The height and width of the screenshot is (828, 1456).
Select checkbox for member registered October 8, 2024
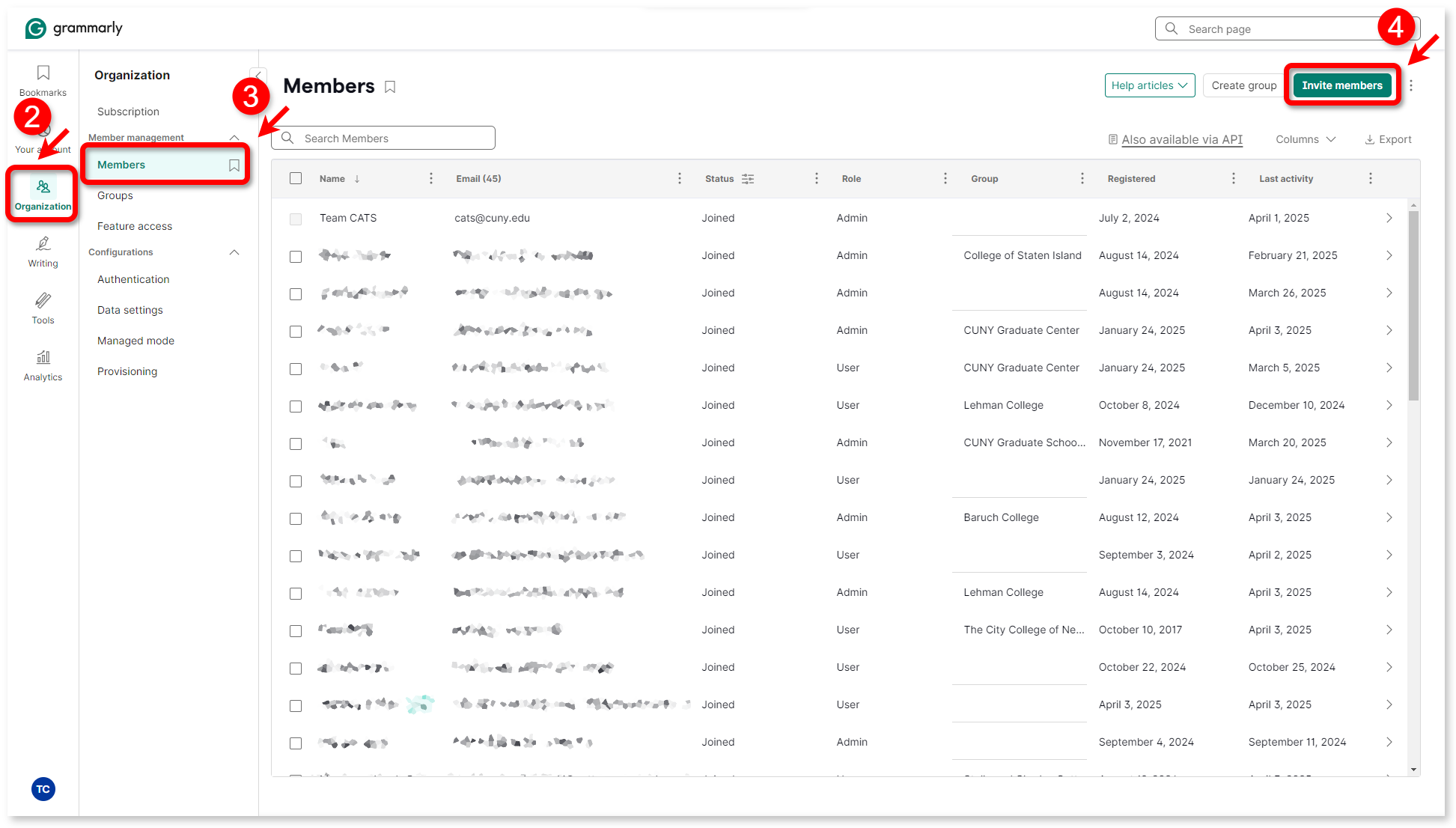pyautogui.click(x=296, y=406)
